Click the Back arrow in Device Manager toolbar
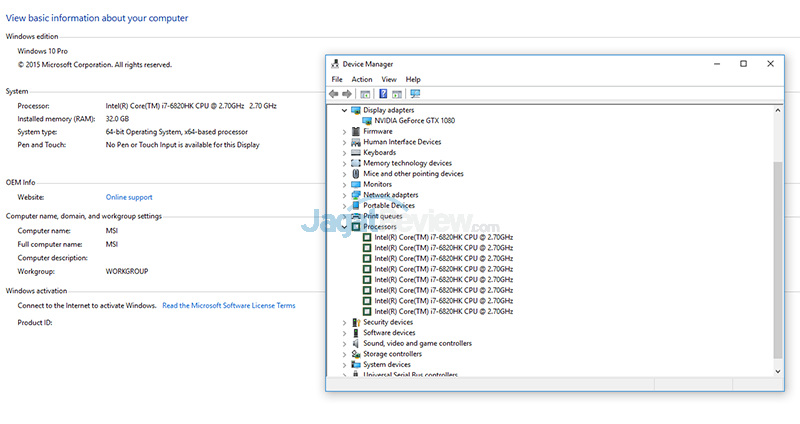This screenshot has width=800, height=424. click(x=334, y=94)
